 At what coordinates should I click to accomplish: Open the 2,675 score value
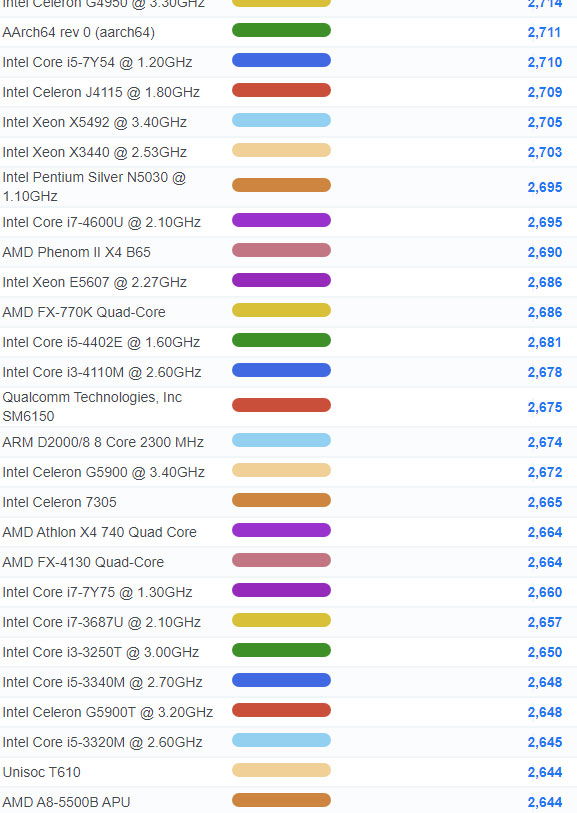point(545,408)
